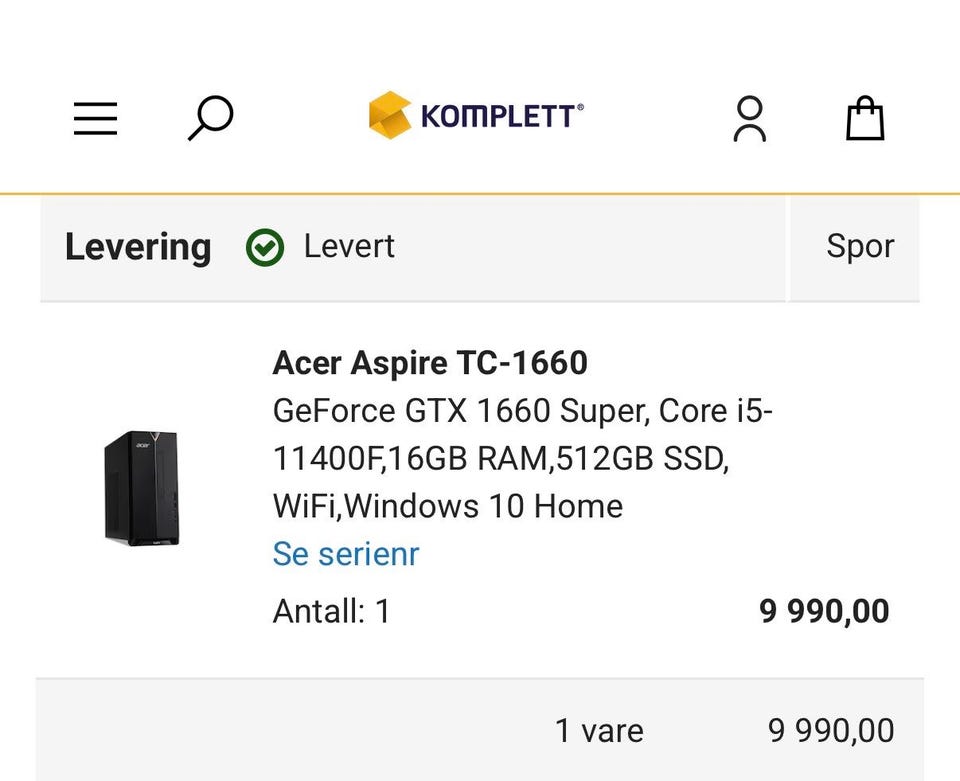
Task: Open the user account icon
Action: [749, 119]
